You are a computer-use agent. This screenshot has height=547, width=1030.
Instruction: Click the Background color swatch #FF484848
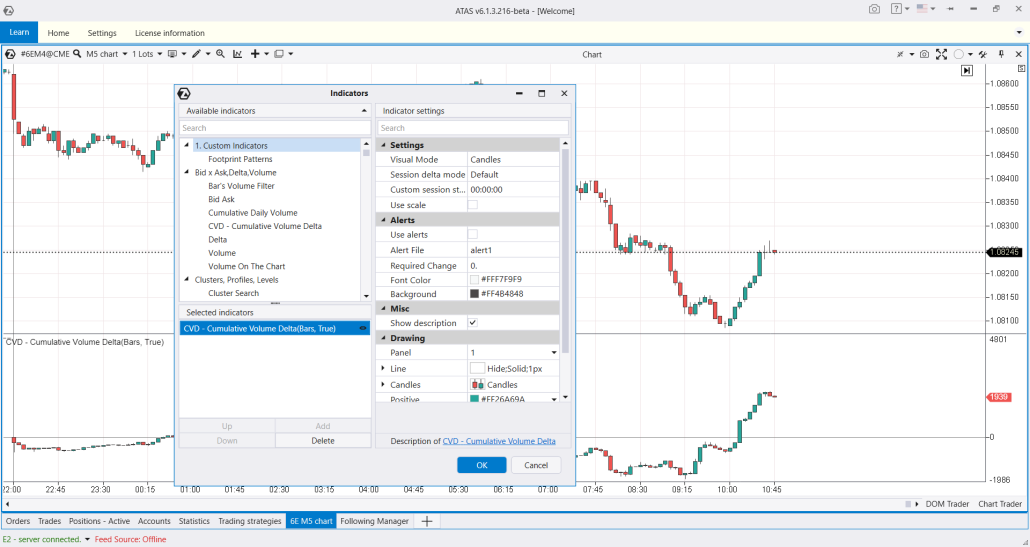[x=475, y=294]
